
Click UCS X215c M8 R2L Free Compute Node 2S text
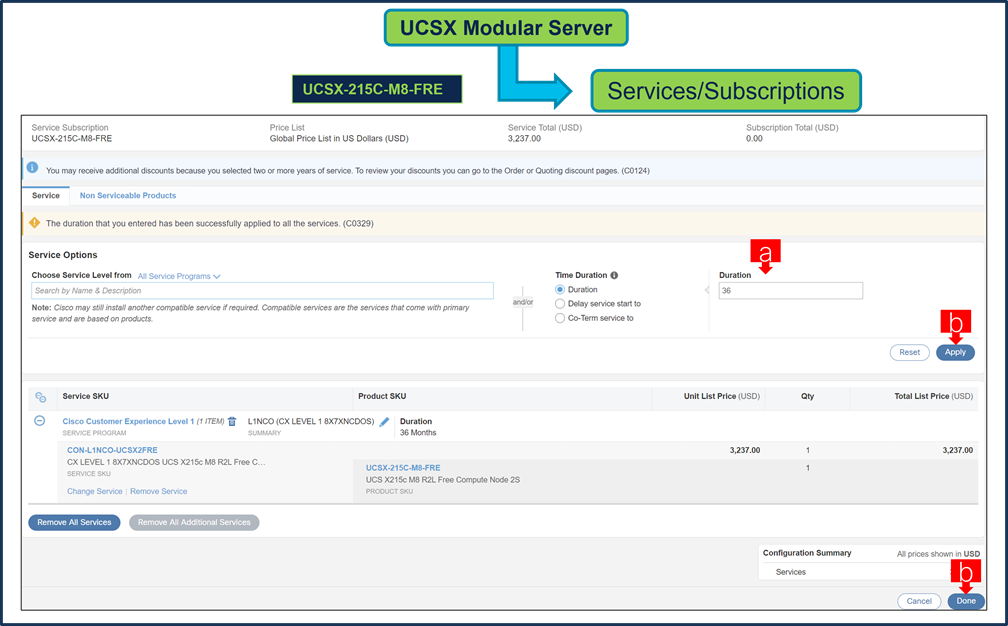pos(443,480)
